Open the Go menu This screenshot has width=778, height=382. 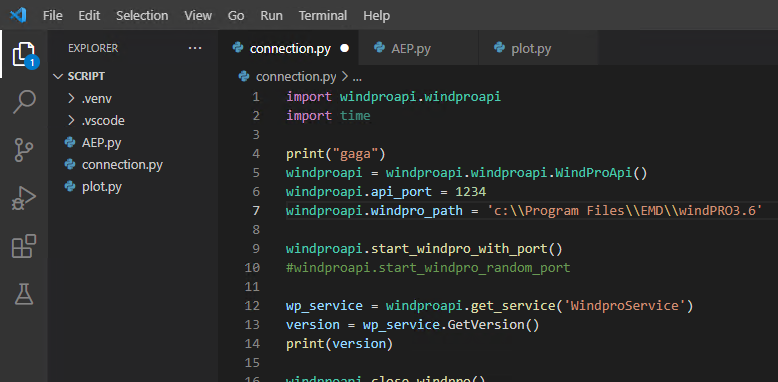(x=236, y=15)
